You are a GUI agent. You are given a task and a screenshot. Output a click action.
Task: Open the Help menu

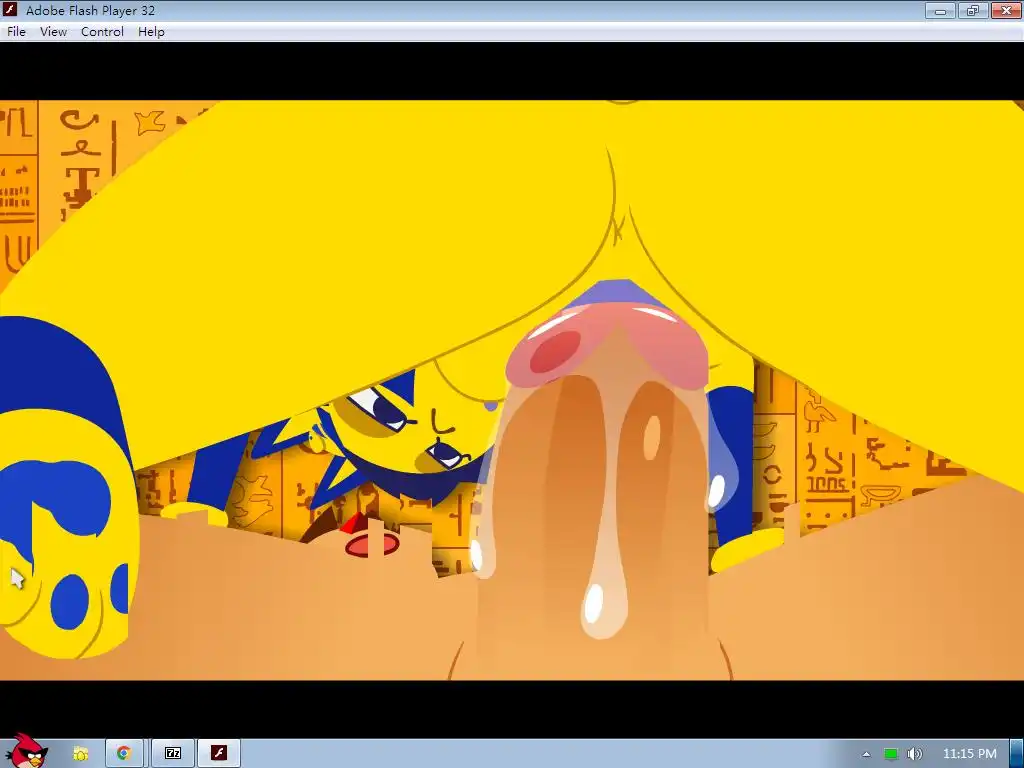tap(151, 32)
